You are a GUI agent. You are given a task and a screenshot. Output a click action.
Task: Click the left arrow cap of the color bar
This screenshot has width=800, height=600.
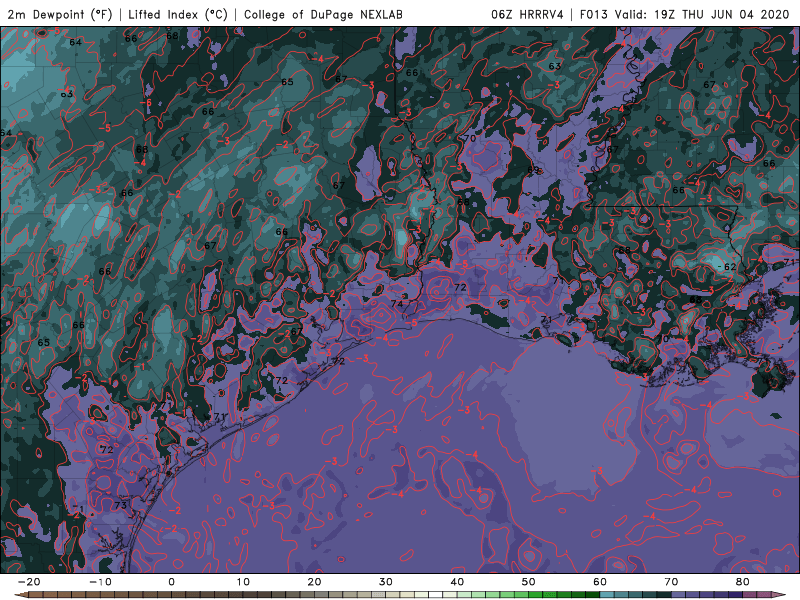tap(21, 594)
